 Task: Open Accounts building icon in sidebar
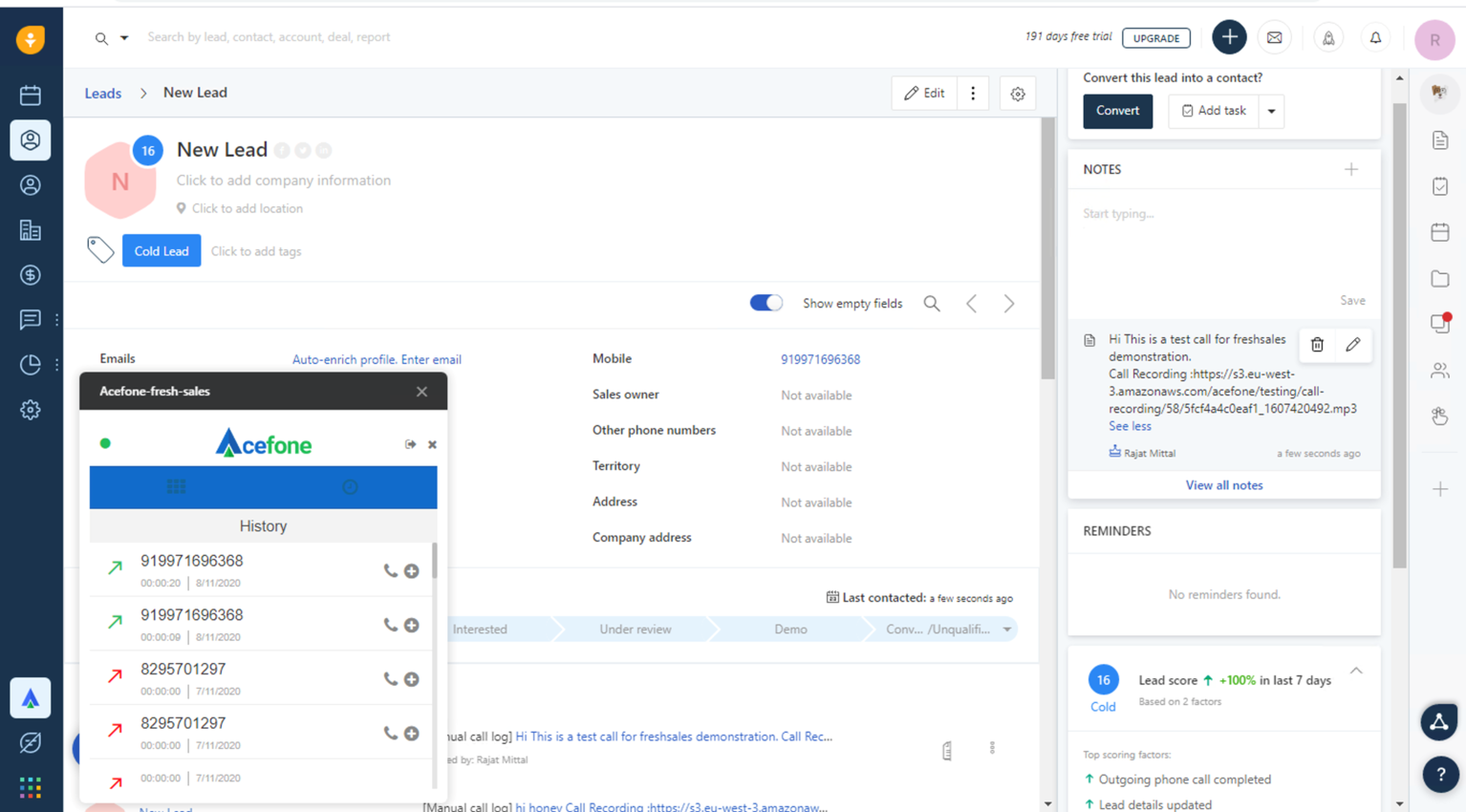[31, 230]
